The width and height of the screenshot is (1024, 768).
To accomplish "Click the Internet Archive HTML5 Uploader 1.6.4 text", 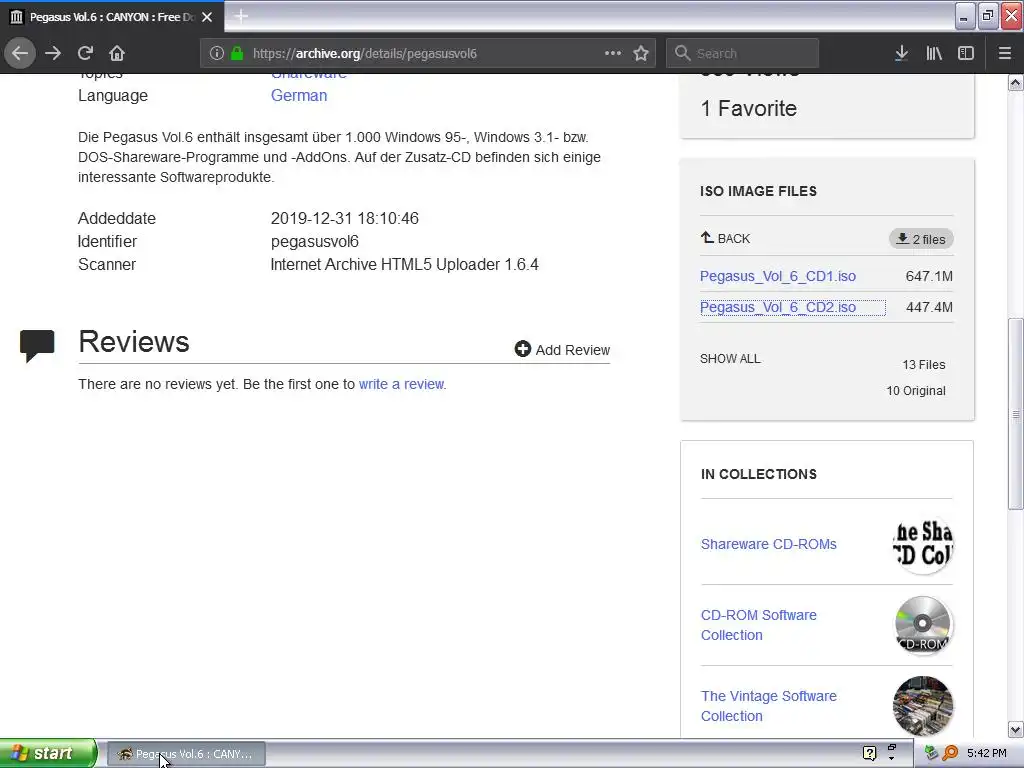I will 404,264.
